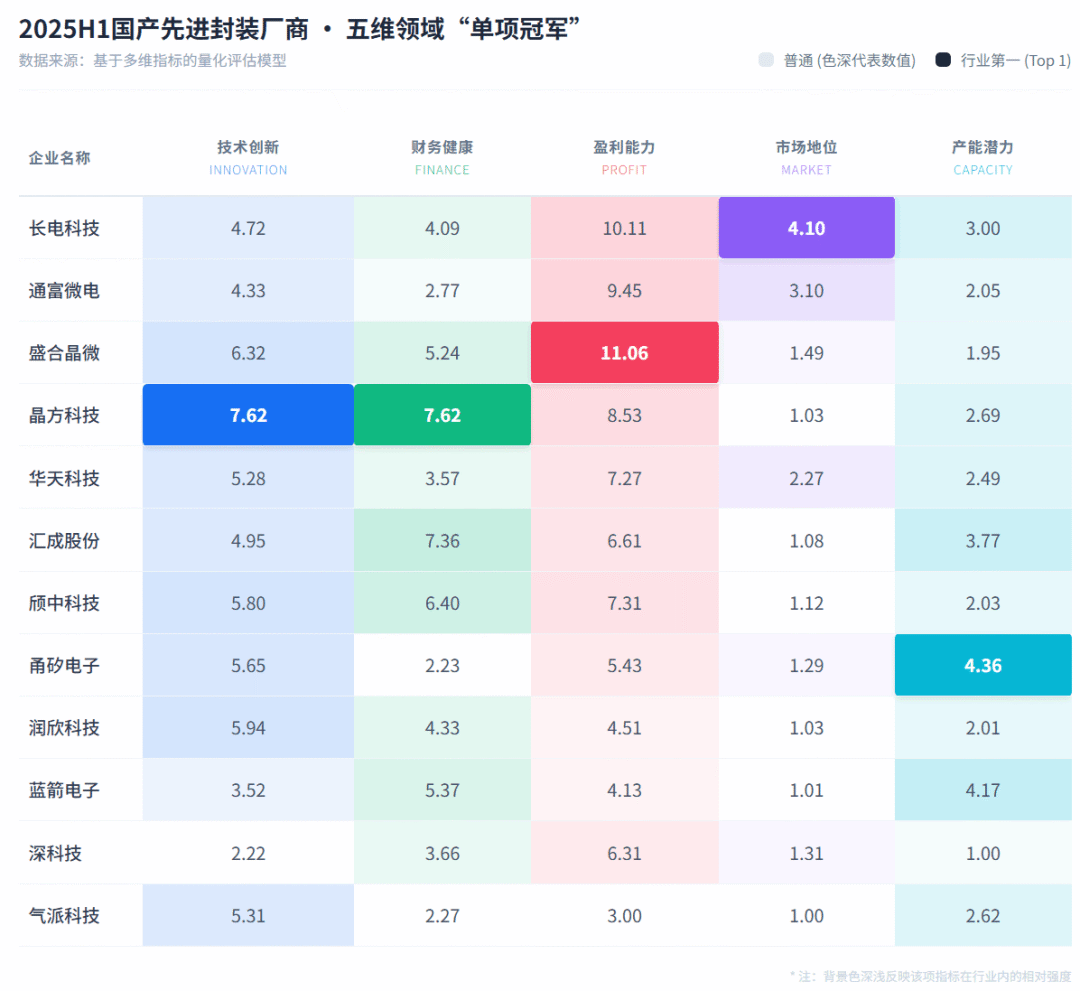Click the '产能潜力 CAPACITY' column header

pyautogui.click(x=983, y=158)
